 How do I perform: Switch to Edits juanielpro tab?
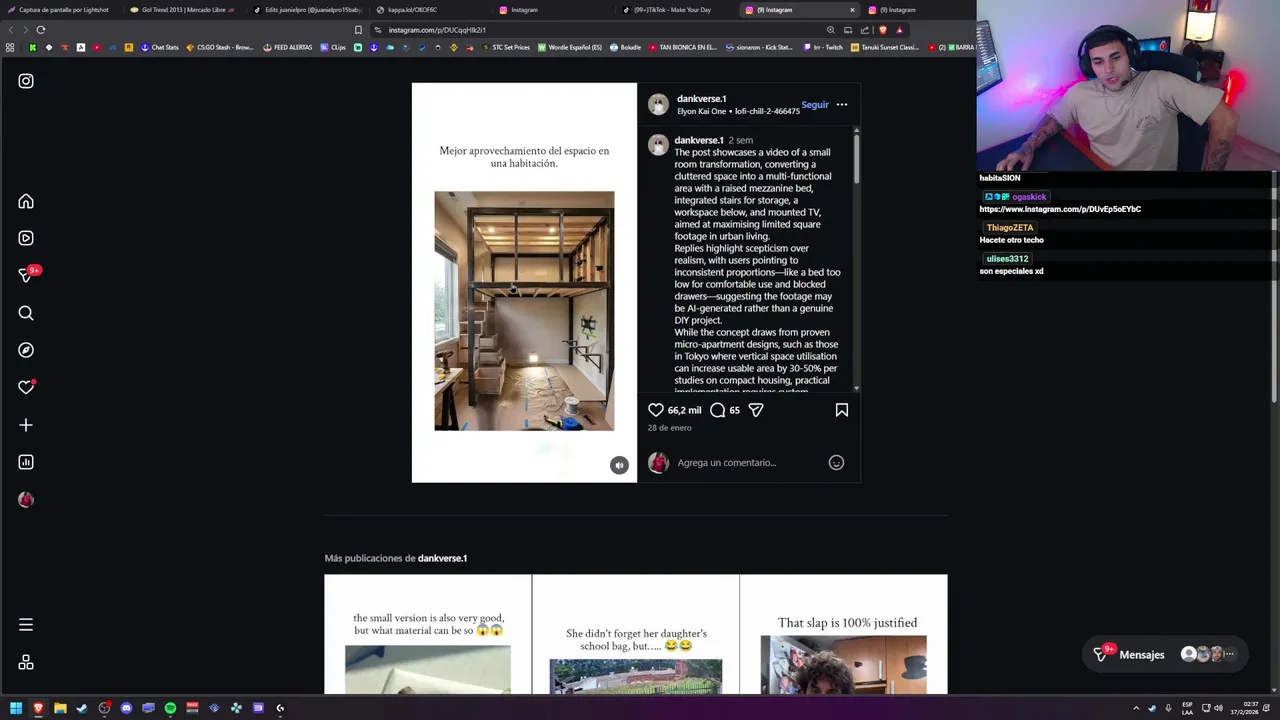click(305, 10)
